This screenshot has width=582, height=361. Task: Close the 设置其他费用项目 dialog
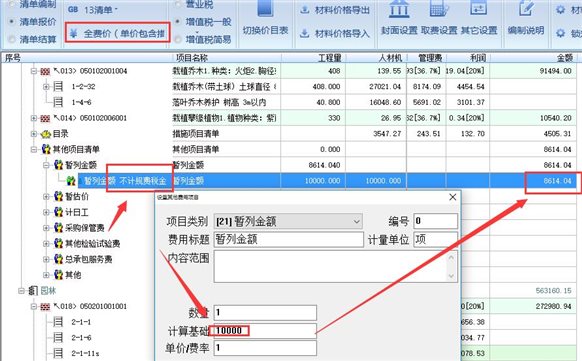pyautogui.click(x=452, y=197)
